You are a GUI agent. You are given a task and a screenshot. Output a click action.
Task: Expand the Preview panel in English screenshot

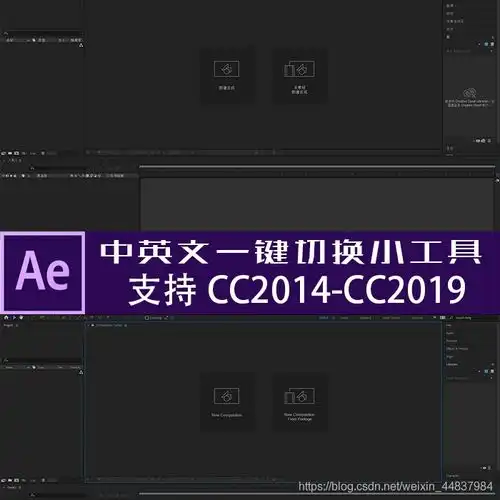pyautogui.click(x=452, y=341)
